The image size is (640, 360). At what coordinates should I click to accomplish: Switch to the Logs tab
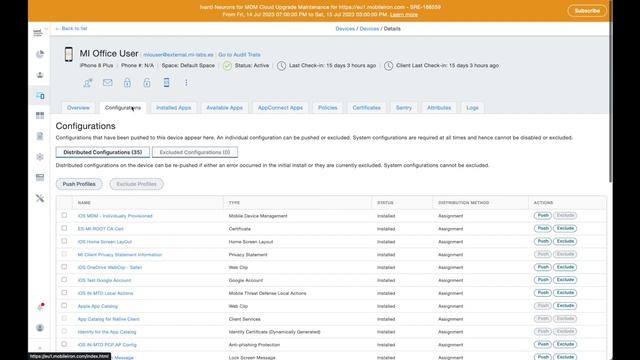[472, 108]
